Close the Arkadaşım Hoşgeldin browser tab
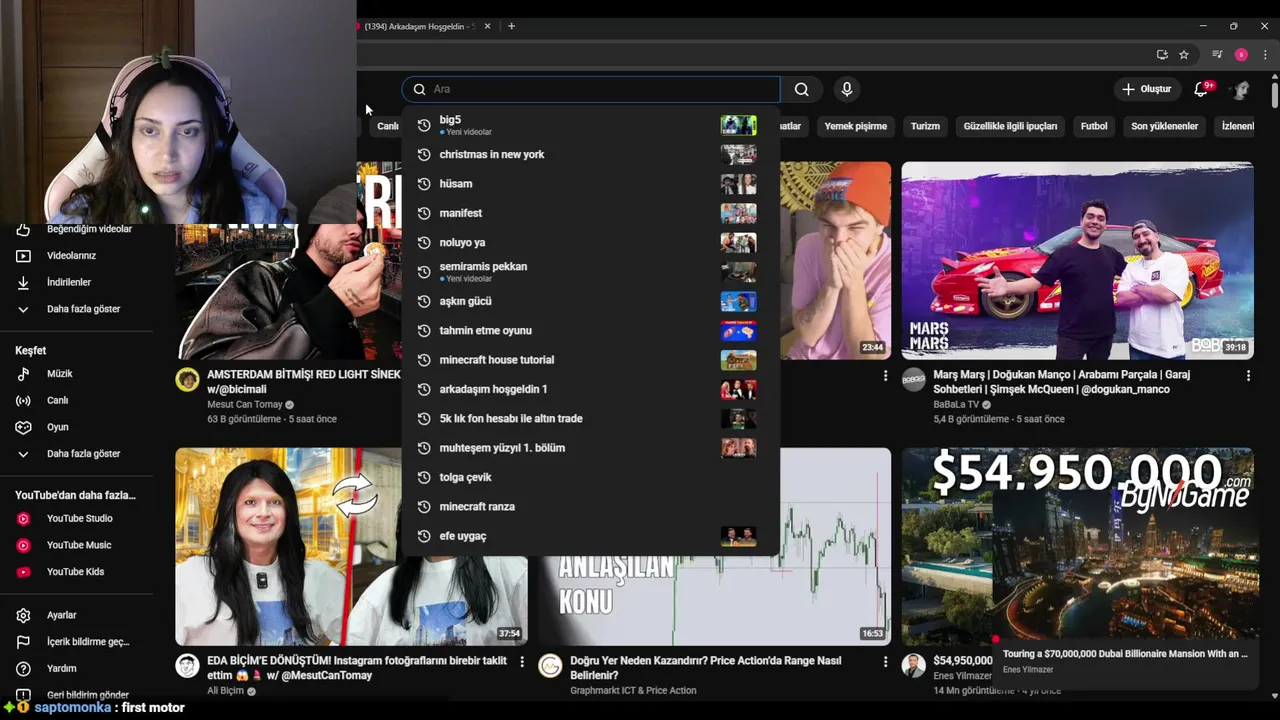The height and width of the screenshot is (720, 1280). click(488, 26)
